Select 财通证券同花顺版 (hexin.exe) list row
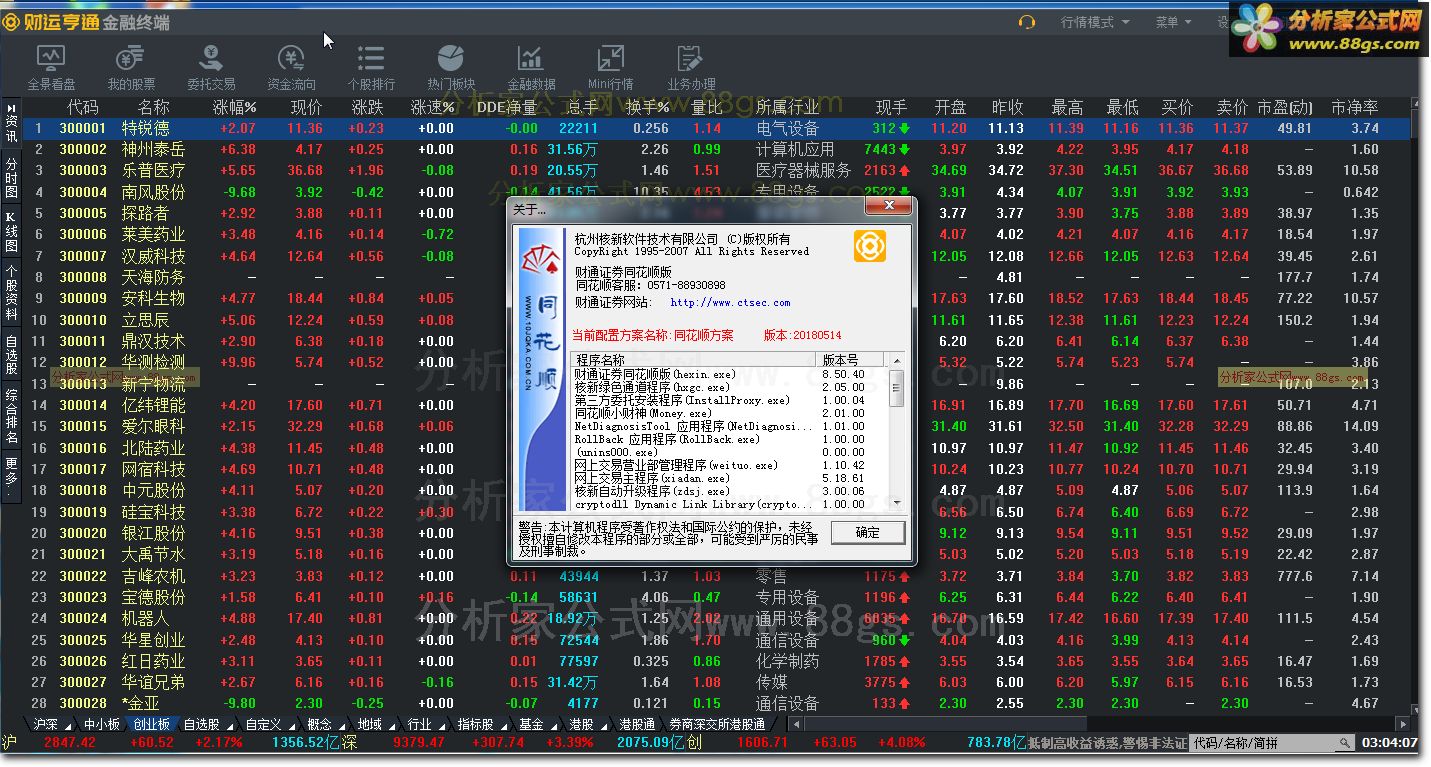Image resolution: width=1431 pixels, height=767 pixels. tap(730, 374)
